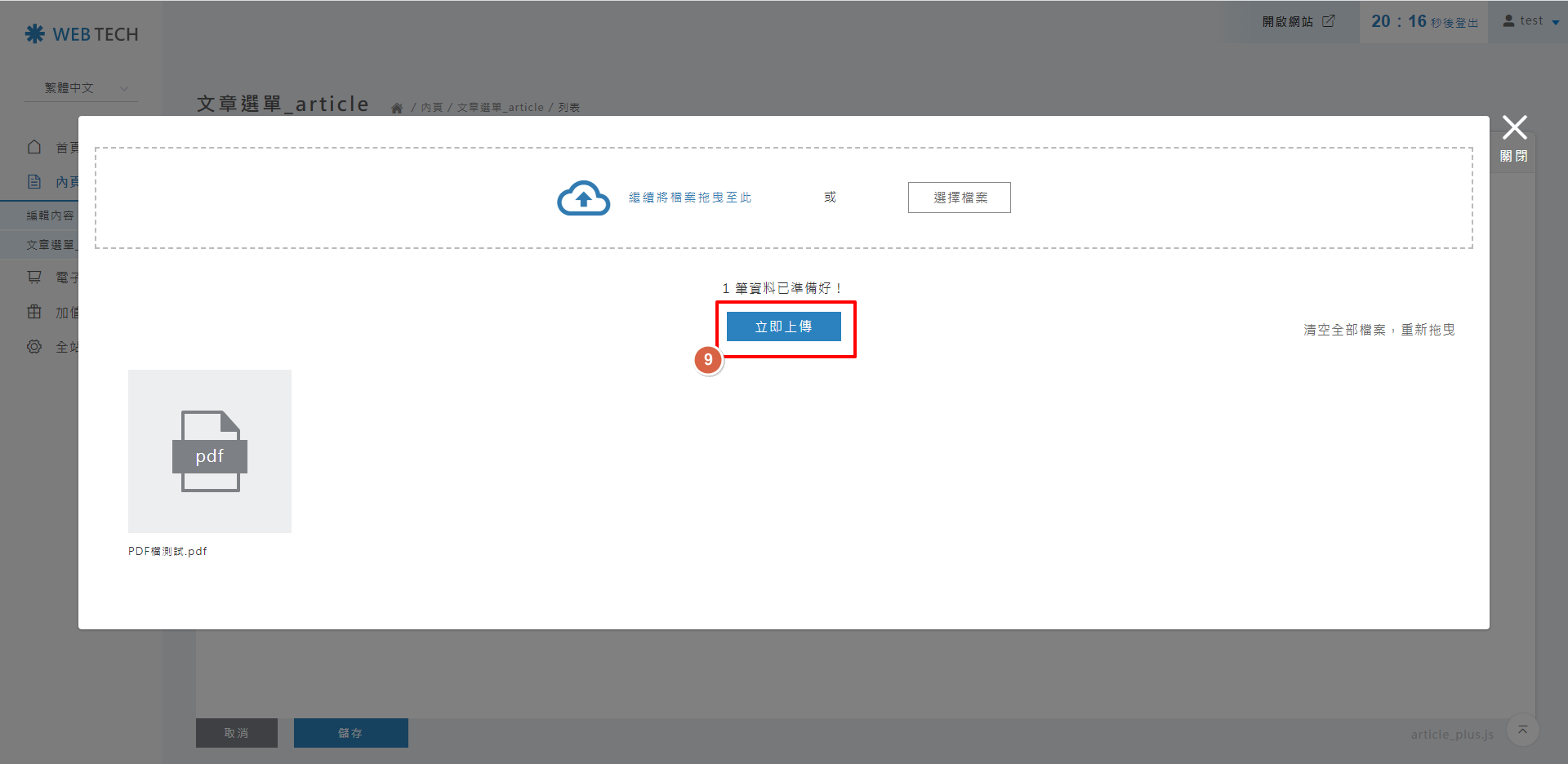The width and height of the screenshot is (1568, 764).
Task: Open the 繁體中文 language dropdown
Action: click(x=82, y=88)
